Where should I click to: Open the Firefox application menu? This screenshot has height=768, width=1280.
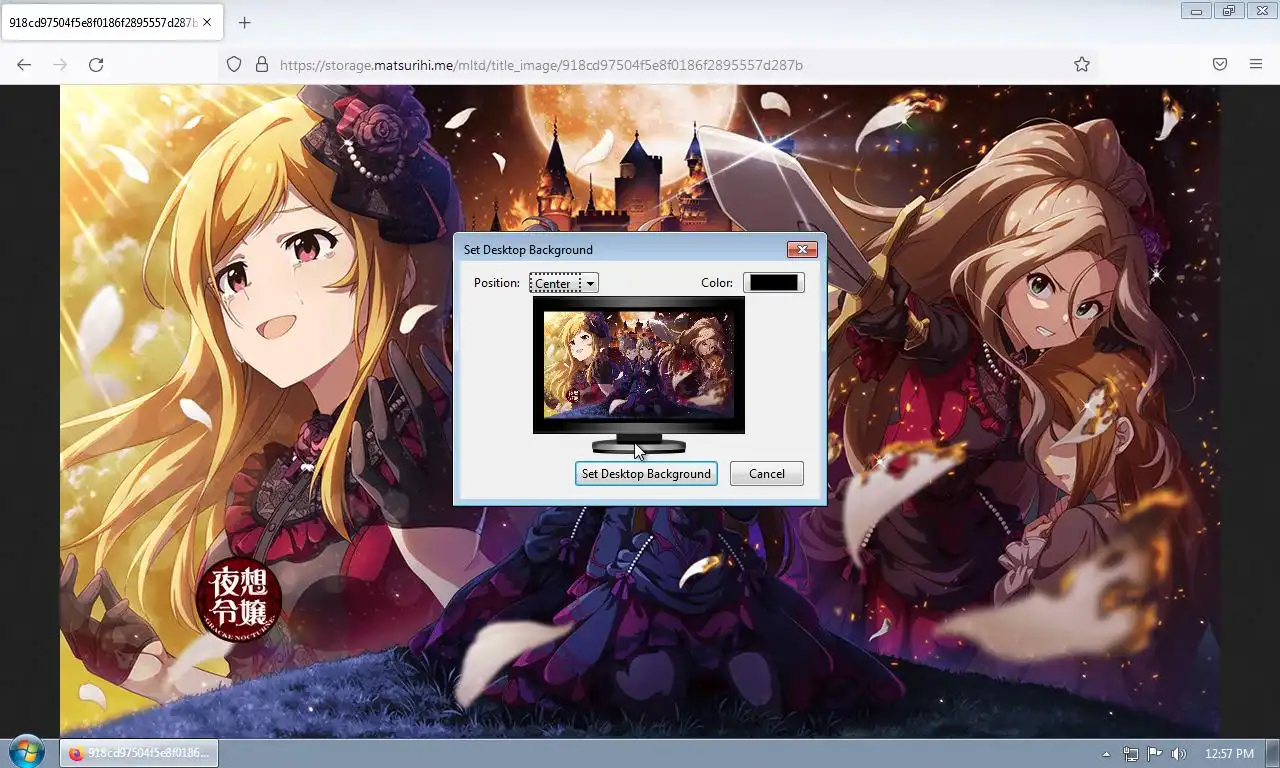pyautogui.click(x=1256, y=64)
